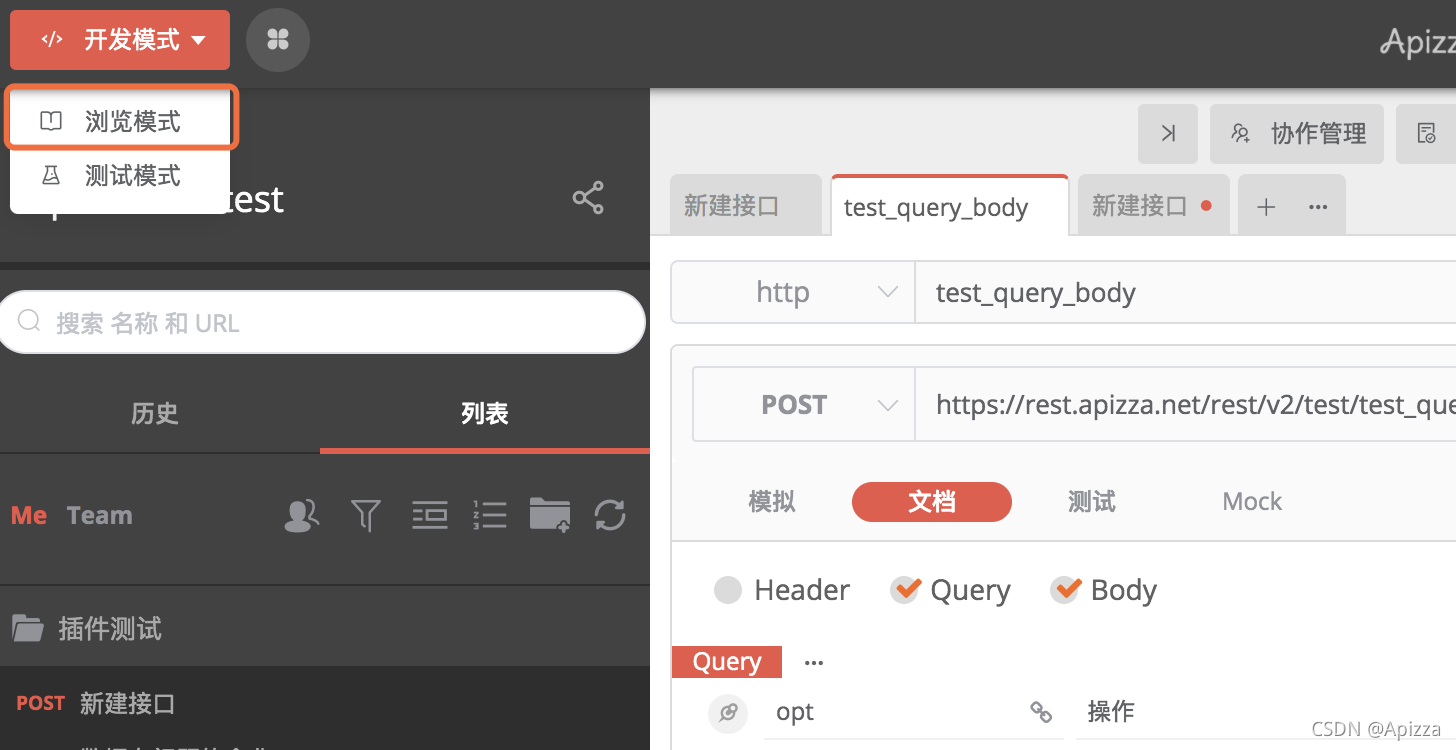Open the POST 新建接口 list item
This screenshot has height=750, width=1456.
point(325,703)
